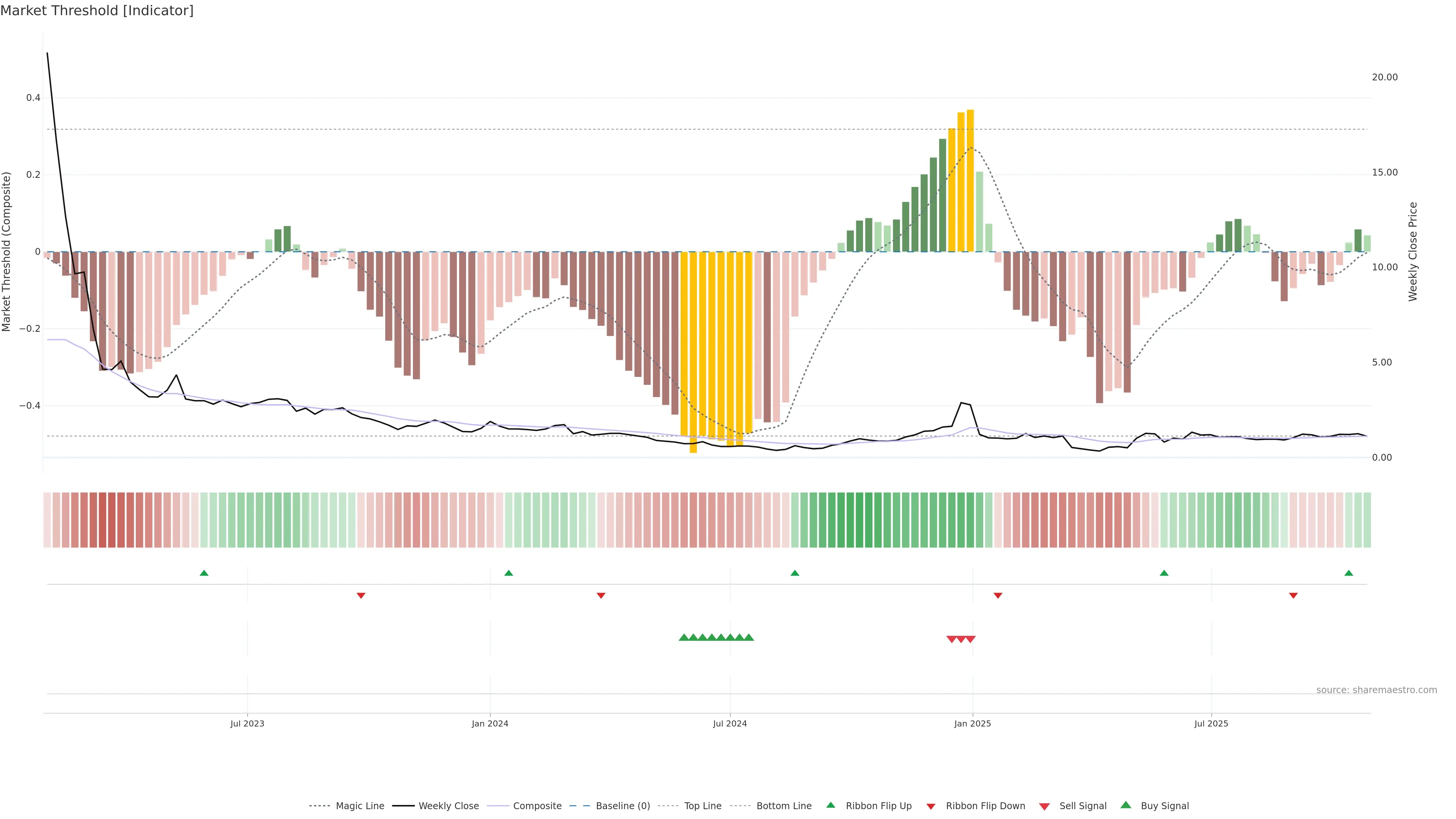Screen dimensions: 1456x819
Task: Hide the Composite line via legend
Action: pyautogui.click(x=537, y=806)
